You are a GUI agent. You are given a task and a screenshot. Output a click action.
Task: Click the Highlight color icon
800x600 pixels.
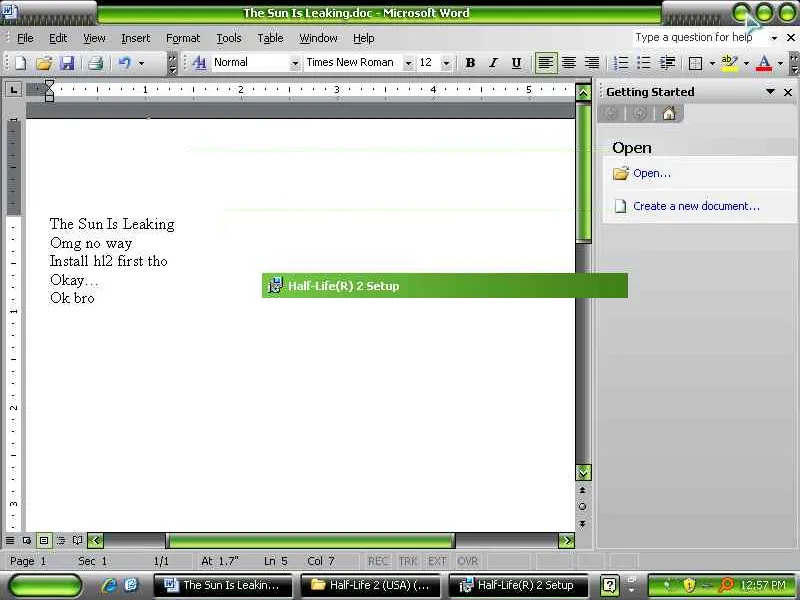point(730,63)
